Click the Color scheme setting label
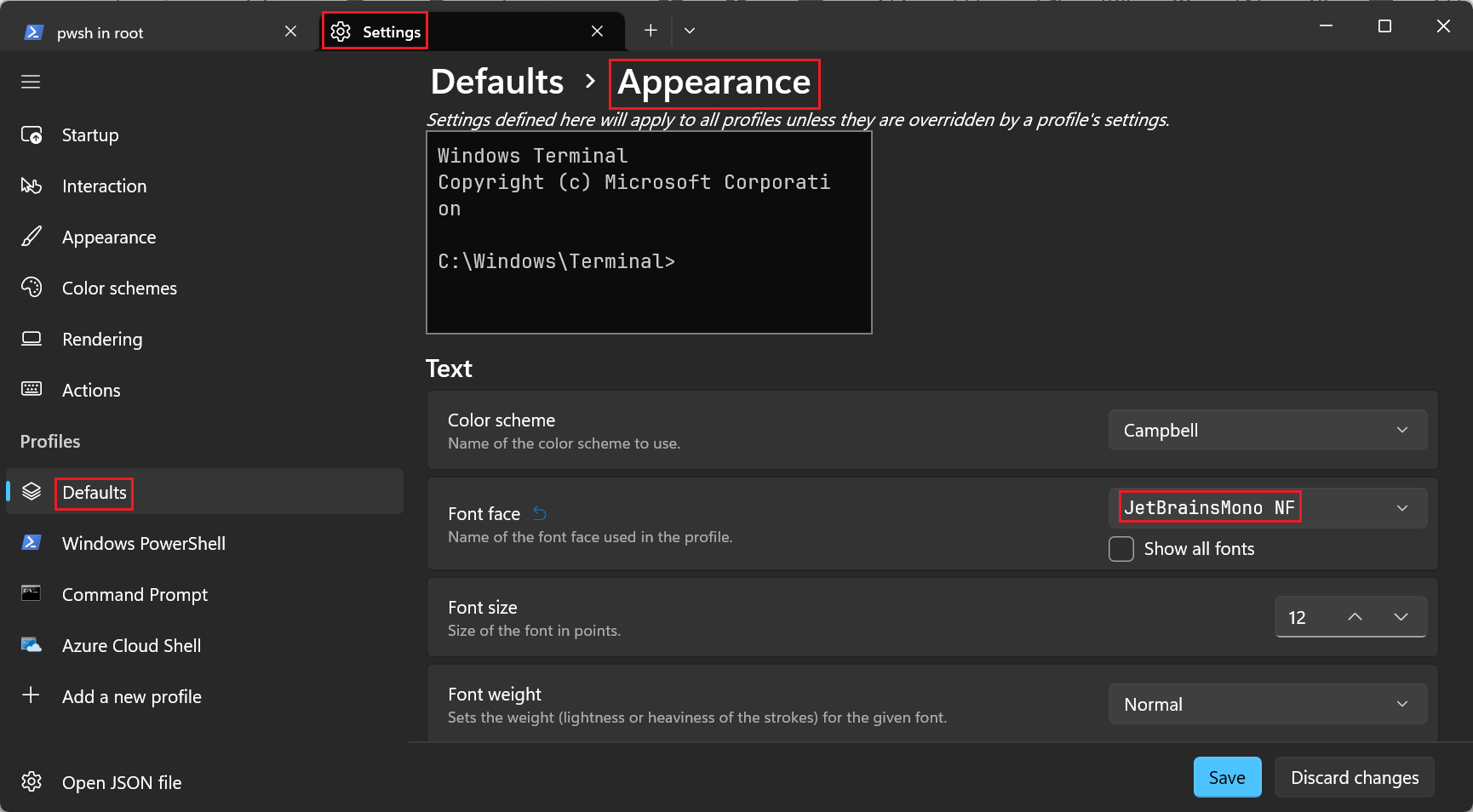Image resolution: width=1473 pixels, height=812 pixels. [x=502, y=420]
